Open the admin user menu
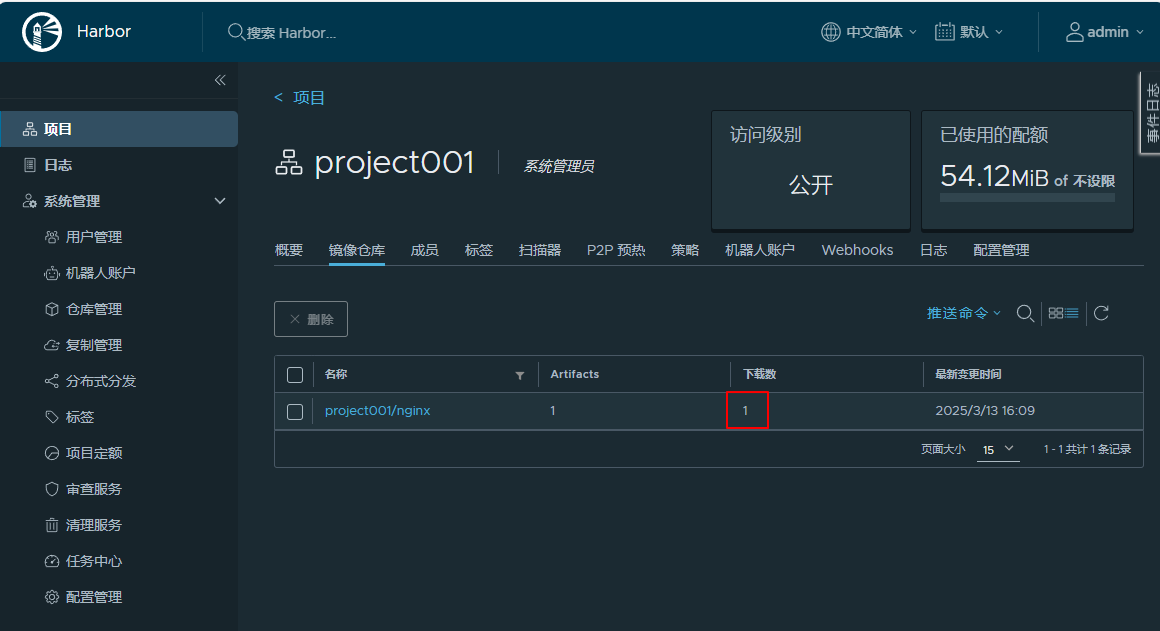This screenshot has height=631, width=1160. [x=1105, y=32]
